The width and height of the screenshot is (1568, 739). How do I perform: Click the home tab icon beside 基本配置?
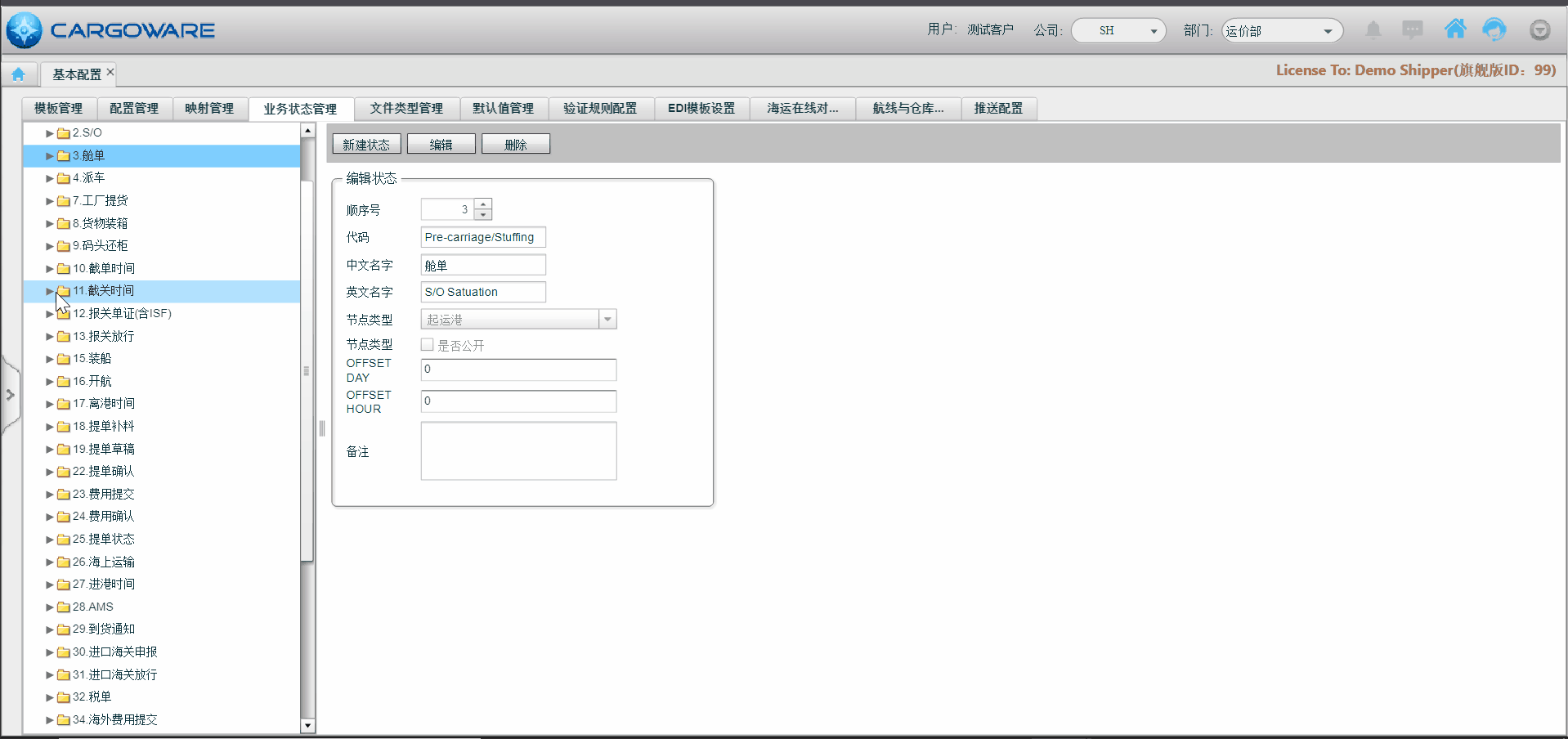click(18, 74)
